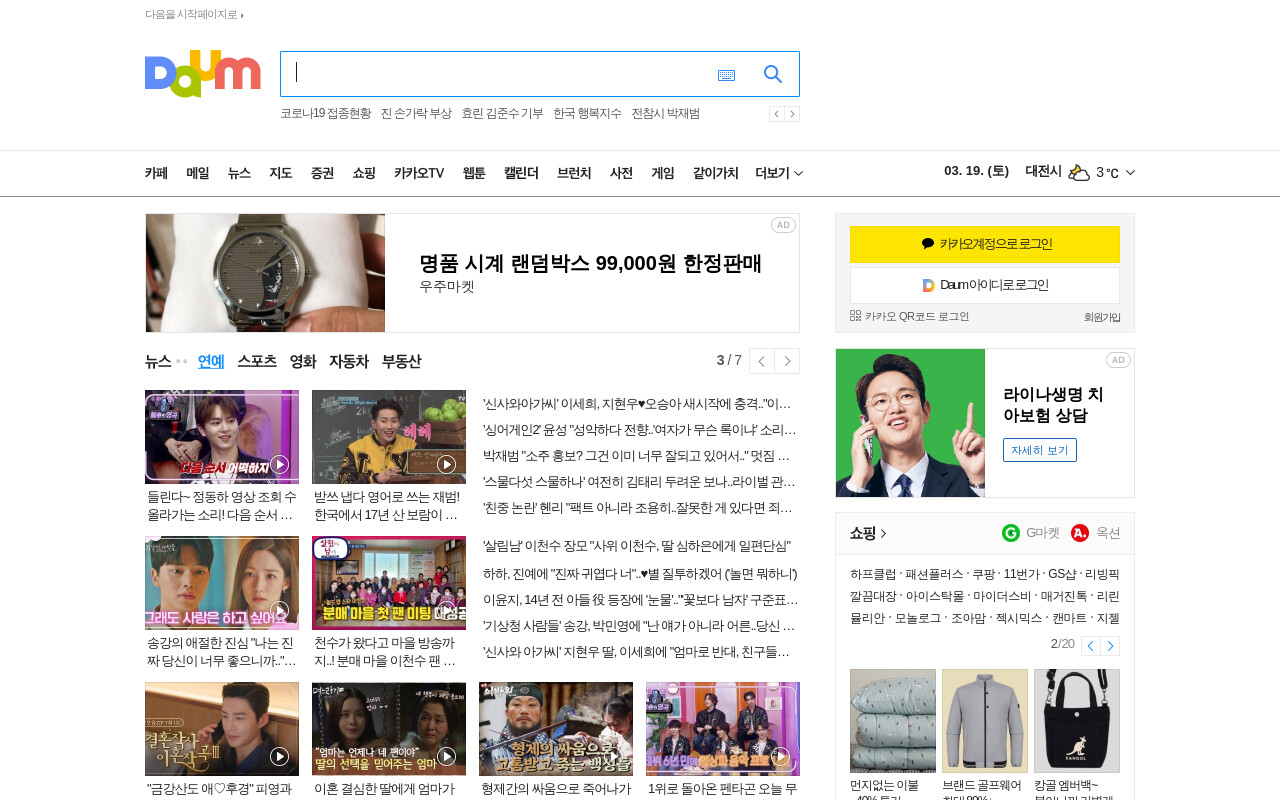Go to previous news page arrow
This screenshot has height=800, width=1280.
coord(762,361)
